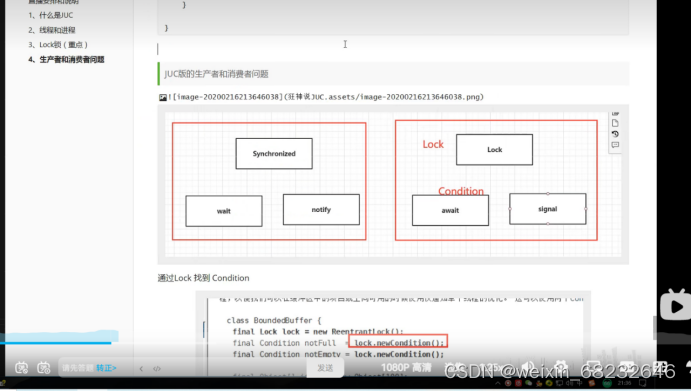
Task: Open outline item 2、线程和进程
Action: point(52,30)
